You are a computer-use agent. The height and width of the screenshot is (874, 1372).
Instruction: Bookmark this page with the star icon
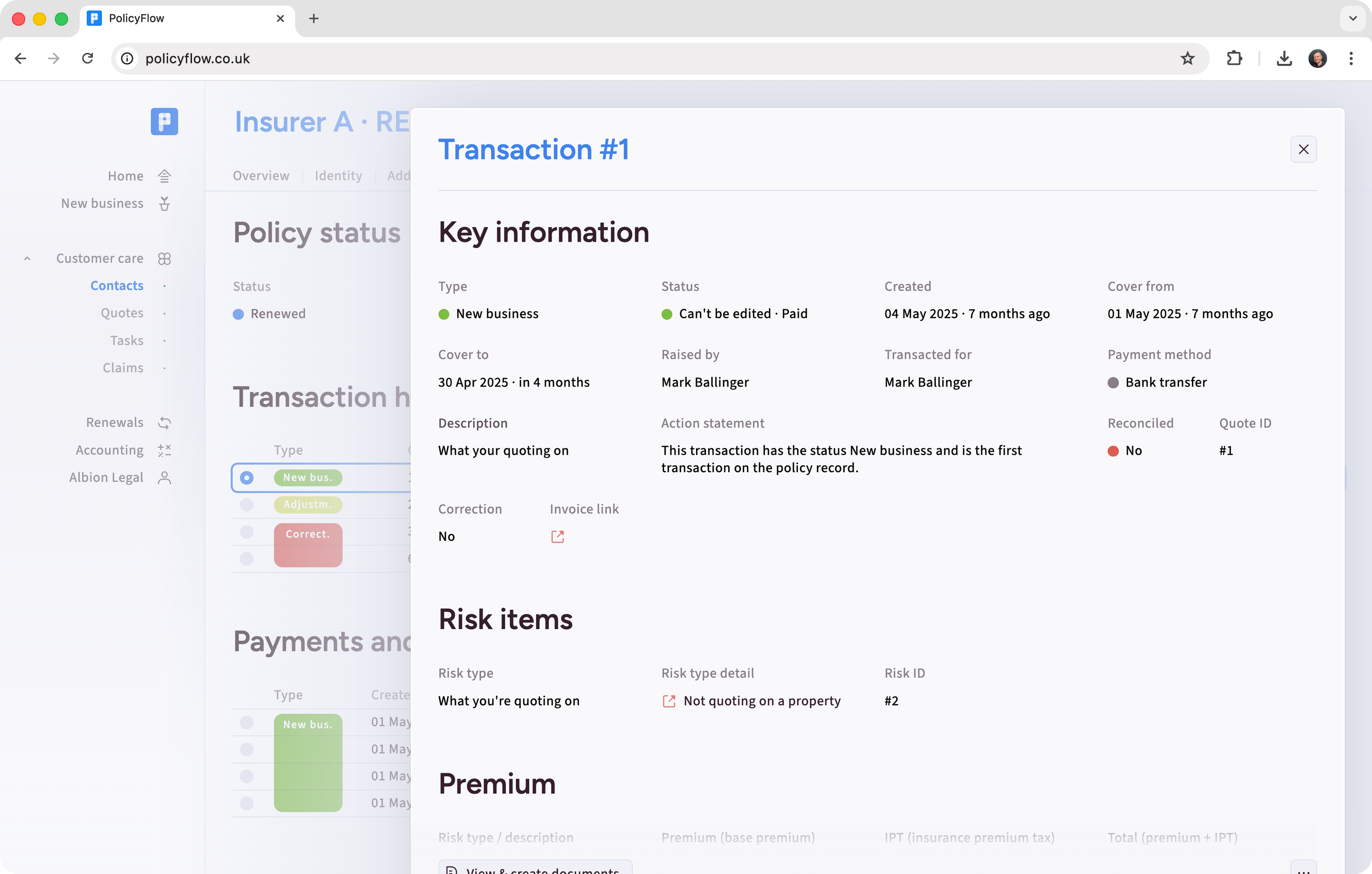pyautogui.click(x=1187, y=58)
